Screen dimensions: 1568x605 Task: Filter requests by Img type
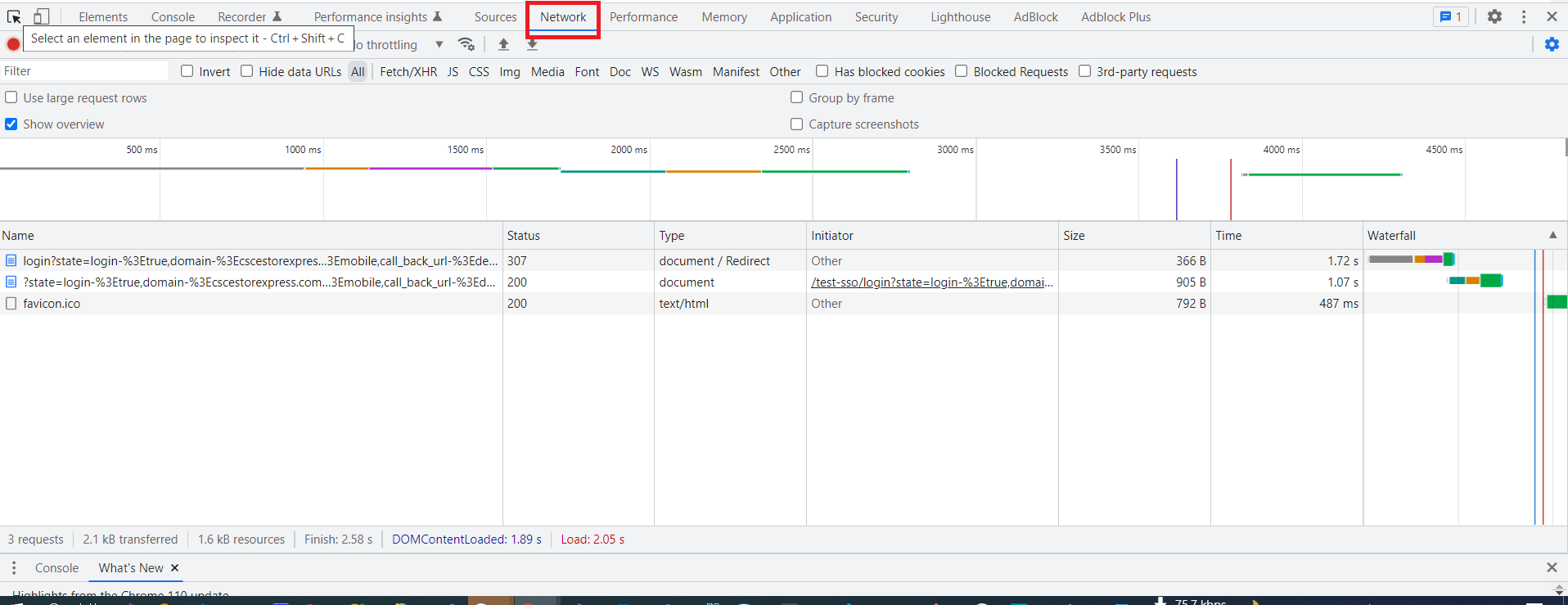click(510, 71)
